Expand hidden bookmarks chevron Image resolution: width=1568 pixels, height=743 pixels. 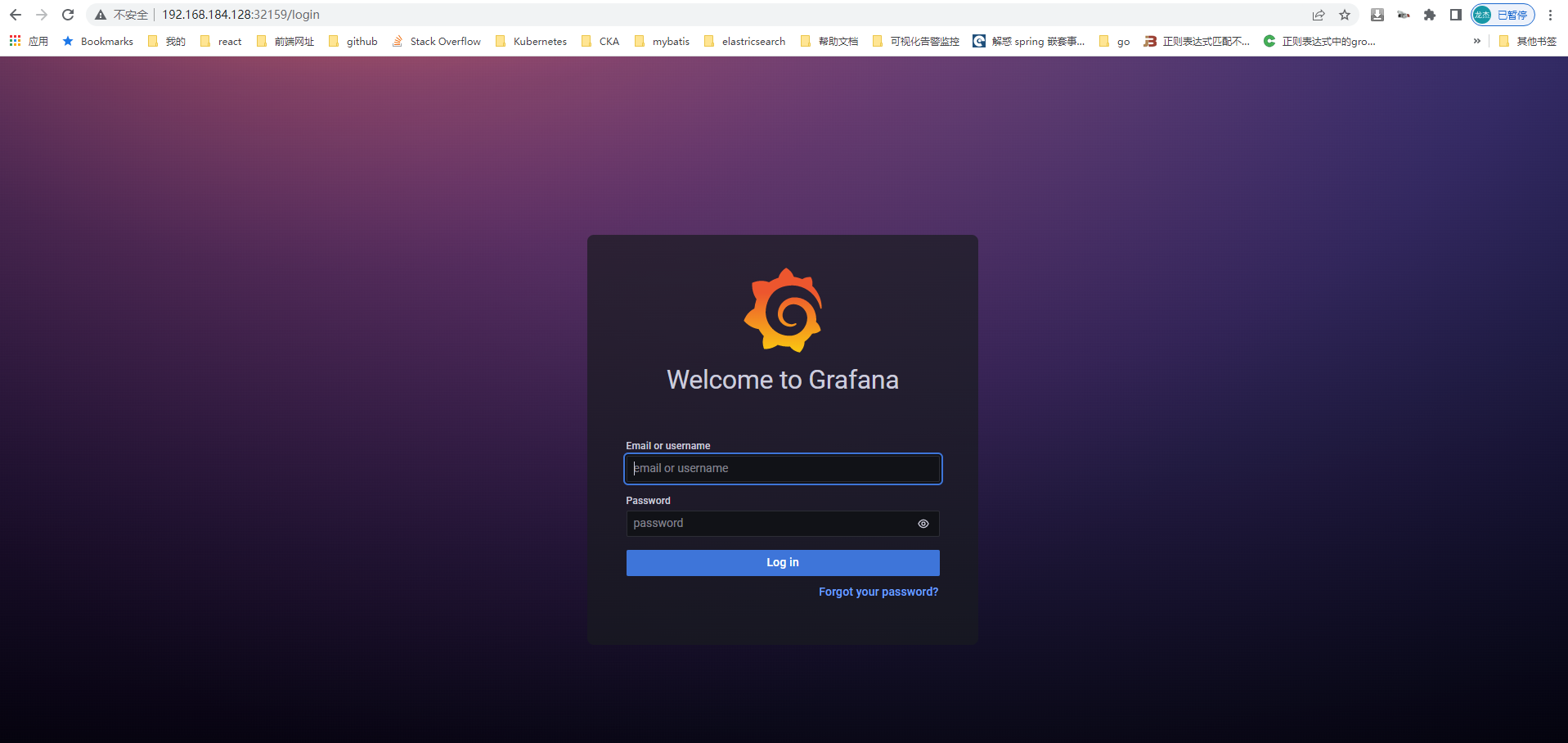[1476, 41]
